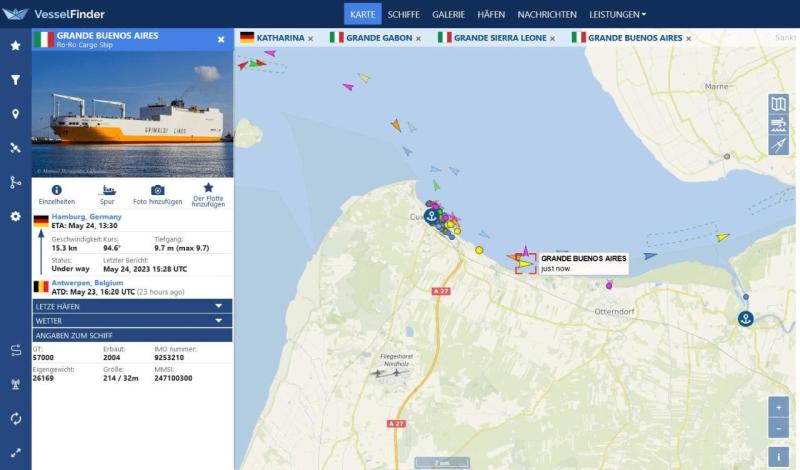Screen dimensions: 800x470
Task: Switch to the KARTE menu
Action: click(x=363, y=14)
